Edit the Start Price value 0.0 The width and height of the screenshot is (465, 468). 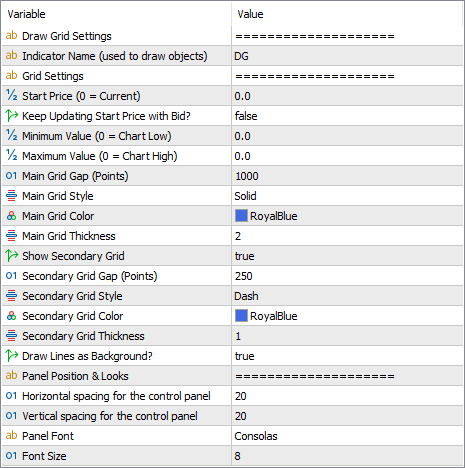click(x=347, y=96)
